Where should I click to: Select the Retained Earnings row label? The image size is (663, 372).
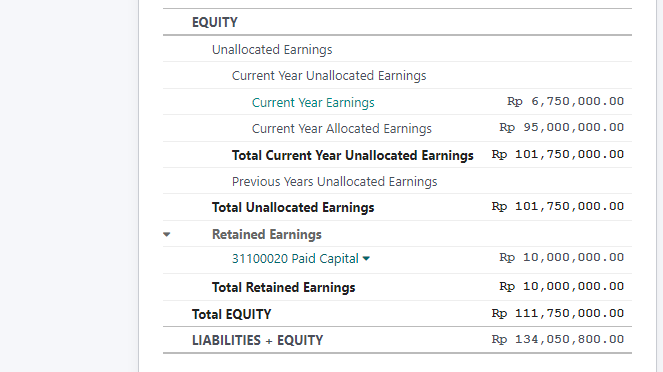tap(266, 234)
